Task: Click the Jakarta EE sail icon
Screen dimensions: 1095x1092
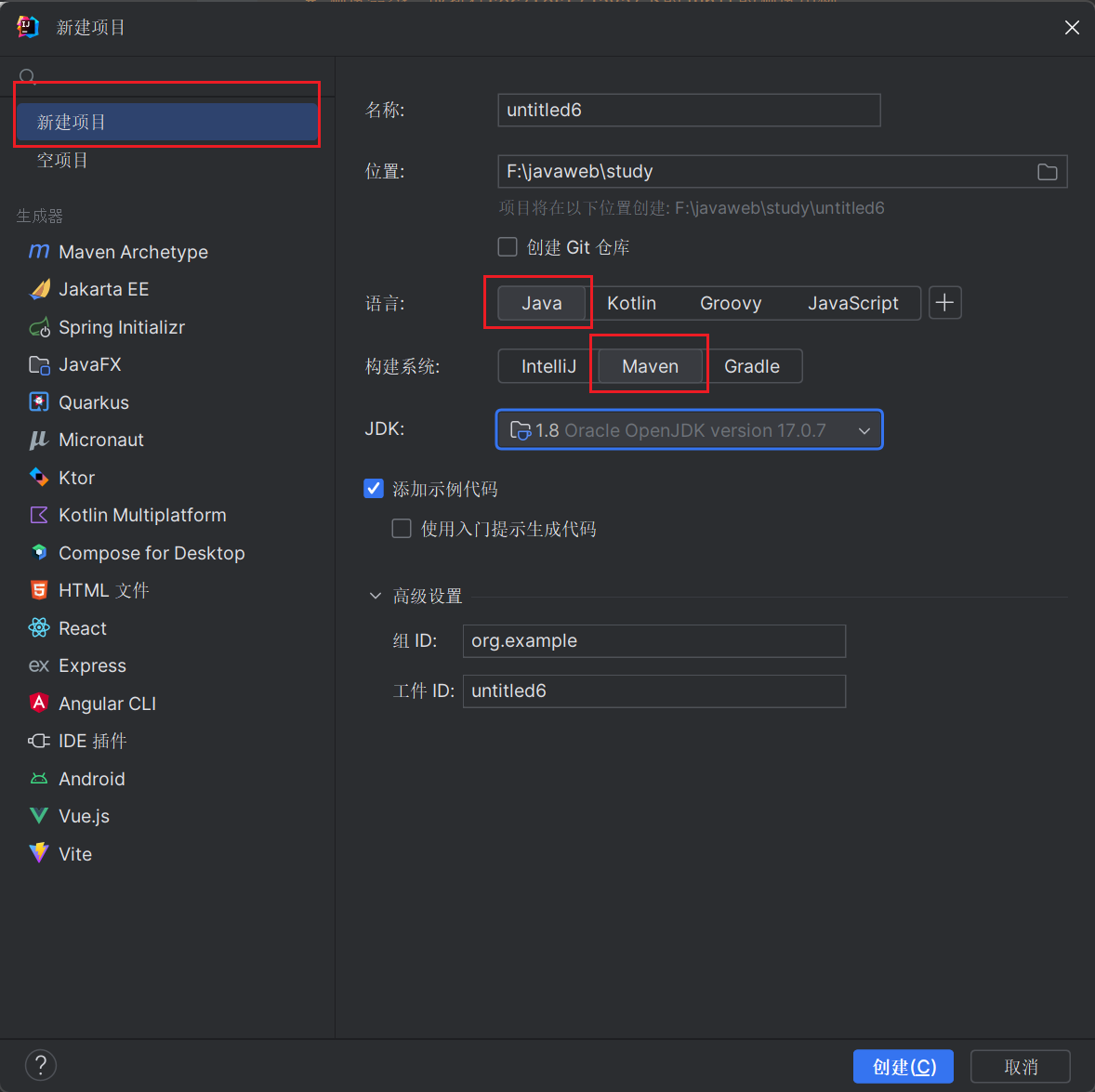Action: point(39,289)
